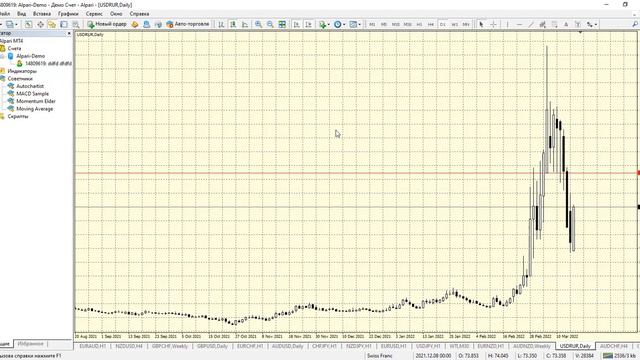Open the Справка menu
The height and width of the screenshot is (360, 640).
click(x=139, y=14)
